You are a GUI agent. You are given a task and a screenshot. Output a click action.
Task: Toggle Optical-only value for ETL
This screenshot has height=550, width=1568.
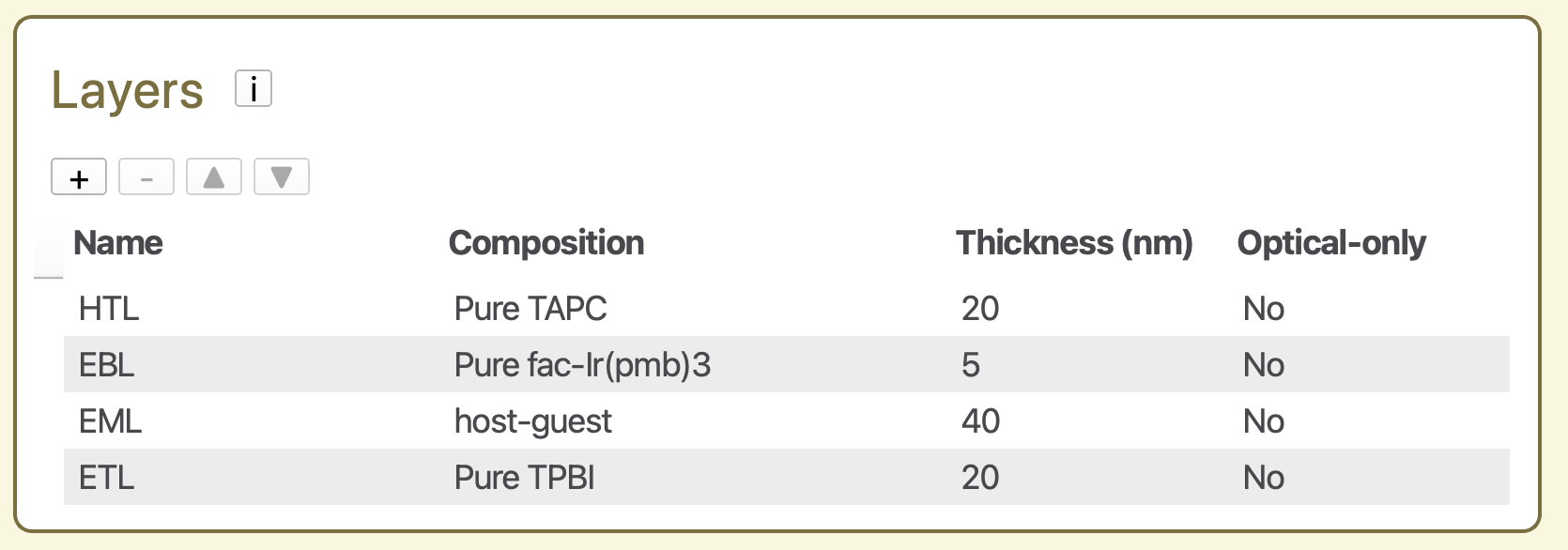[x=1264, y=478]
